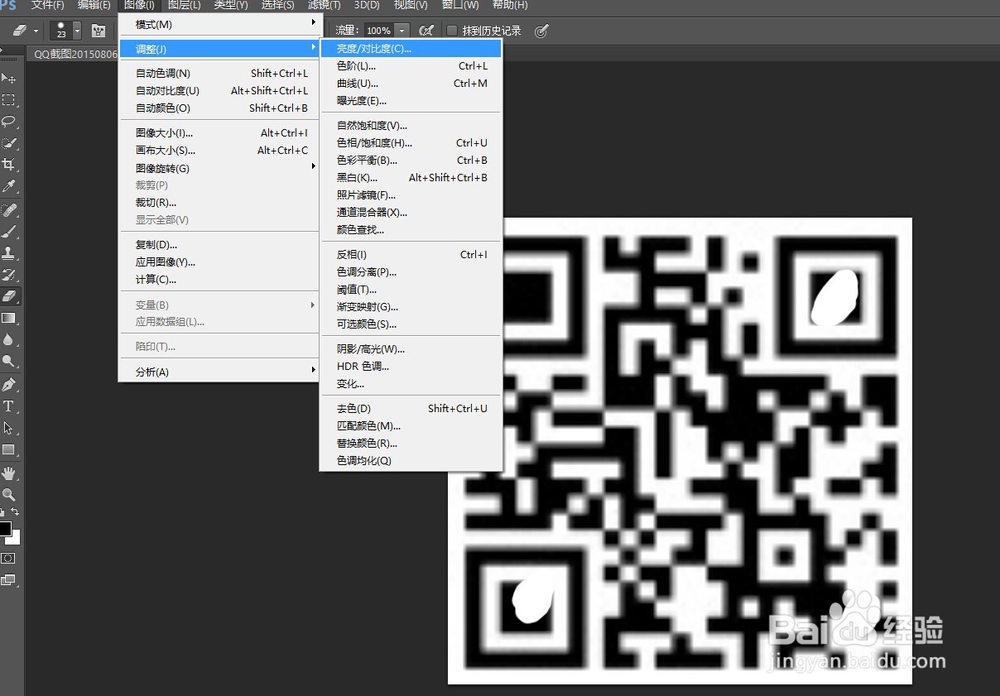1000x696 pixels.
Task: Open the 滤镜(T) menu
Action: [324, 5]
